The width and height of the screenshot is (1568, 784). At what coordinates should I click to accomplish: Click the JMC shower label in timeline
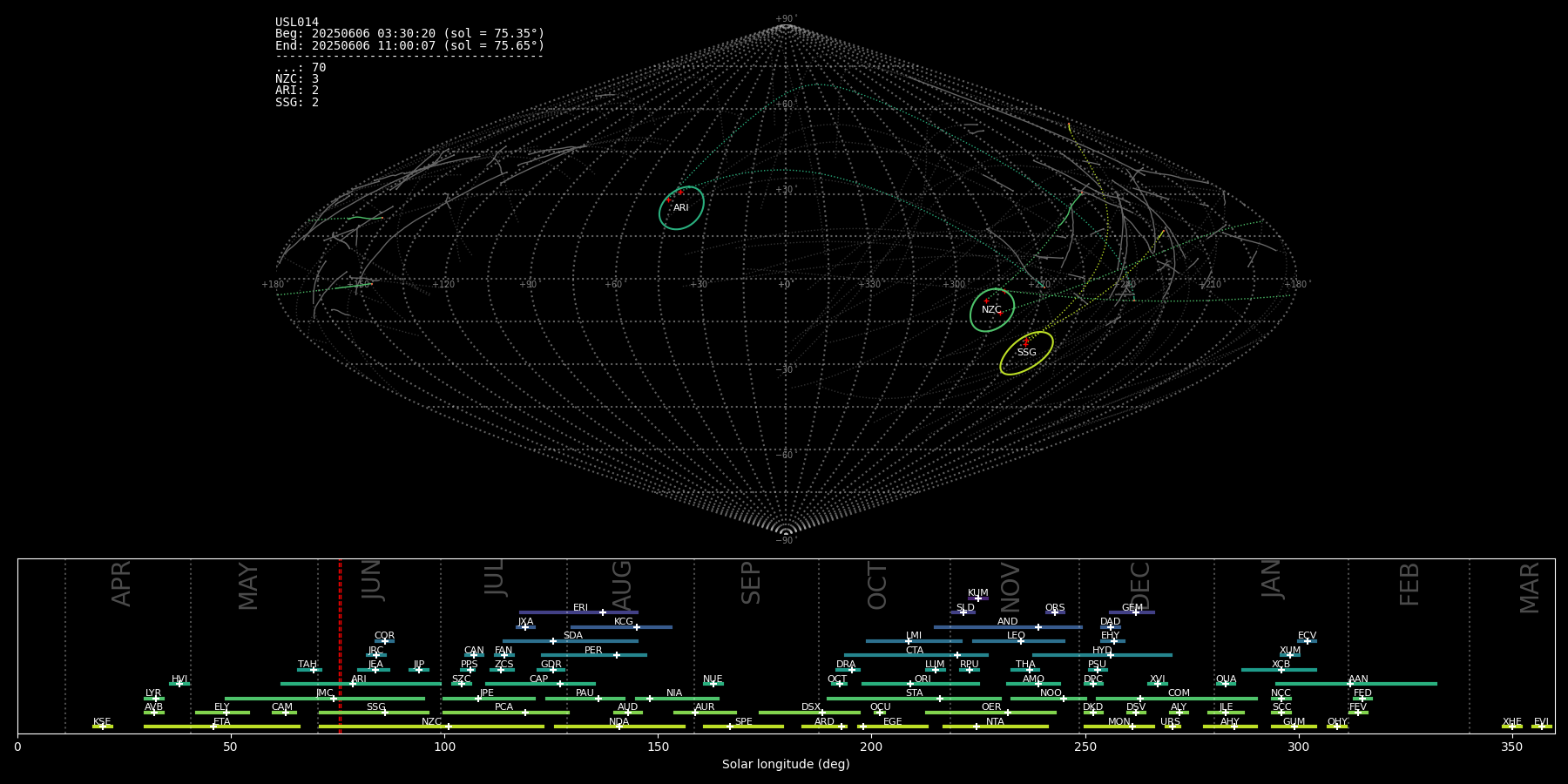(x=324, y=693)
